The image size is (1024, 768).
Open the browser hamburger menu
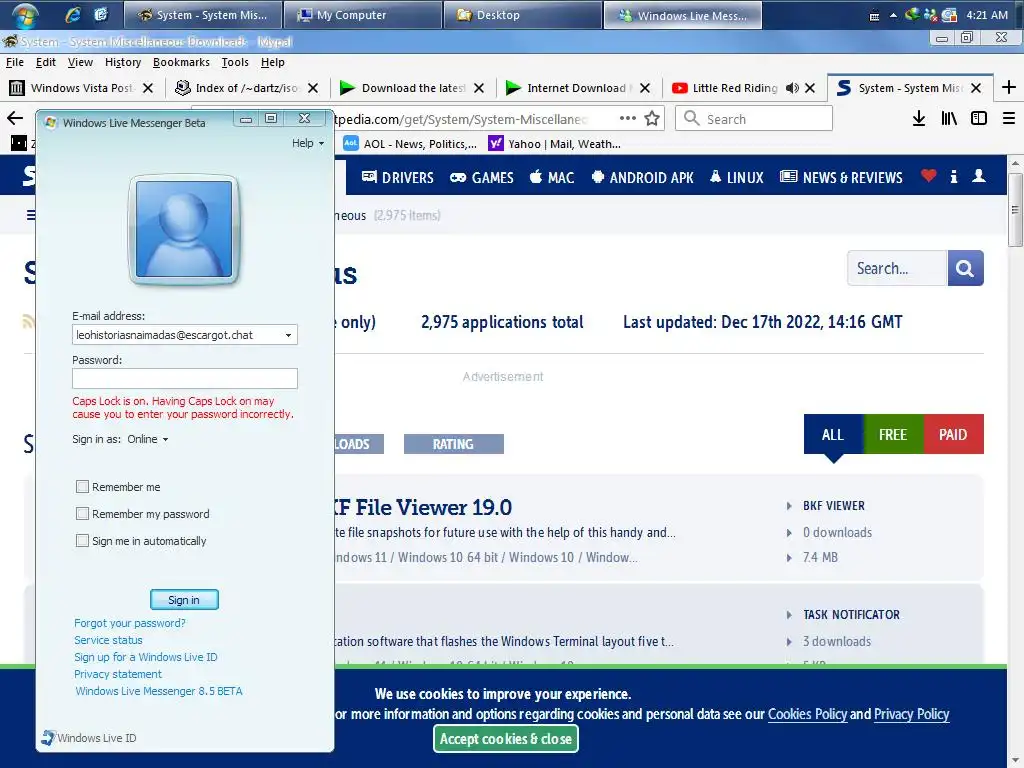(x=1009, y=118)
